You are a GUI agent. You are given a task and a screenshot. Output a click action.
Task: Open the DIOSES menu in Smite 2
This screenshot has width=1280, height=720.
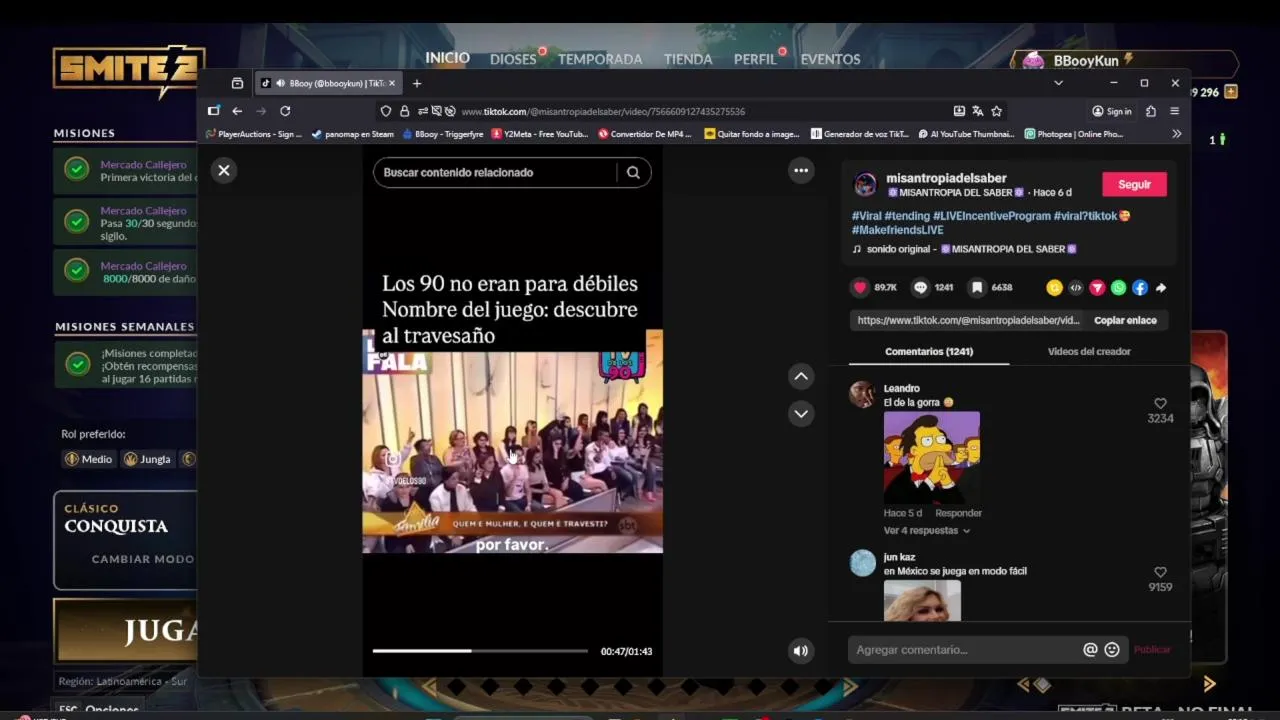point(513,59)
